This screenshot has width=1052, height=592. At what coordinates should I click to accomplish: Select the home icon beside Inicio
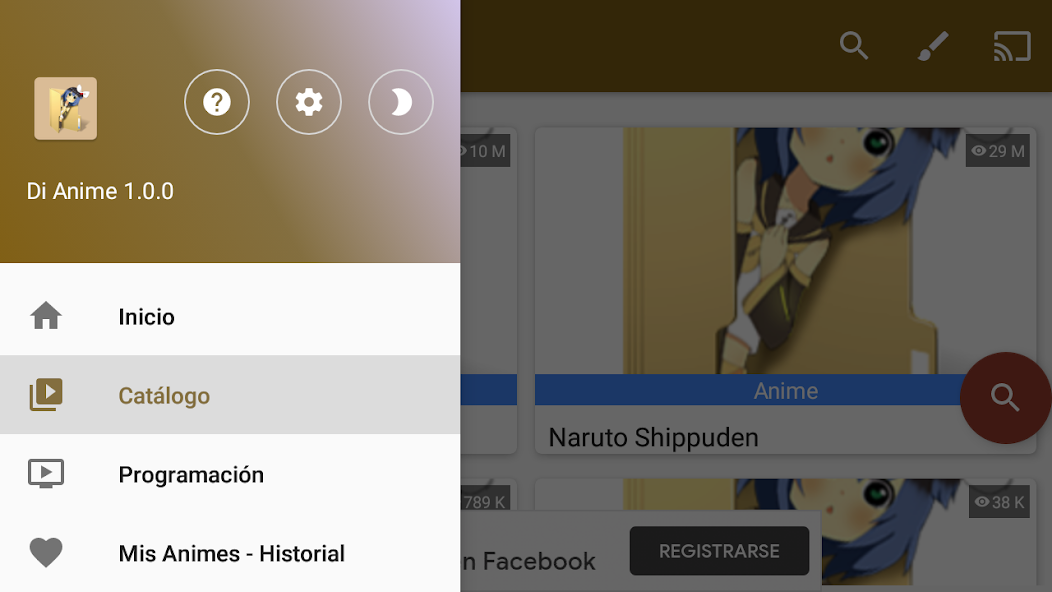click(x=46, y=316)
